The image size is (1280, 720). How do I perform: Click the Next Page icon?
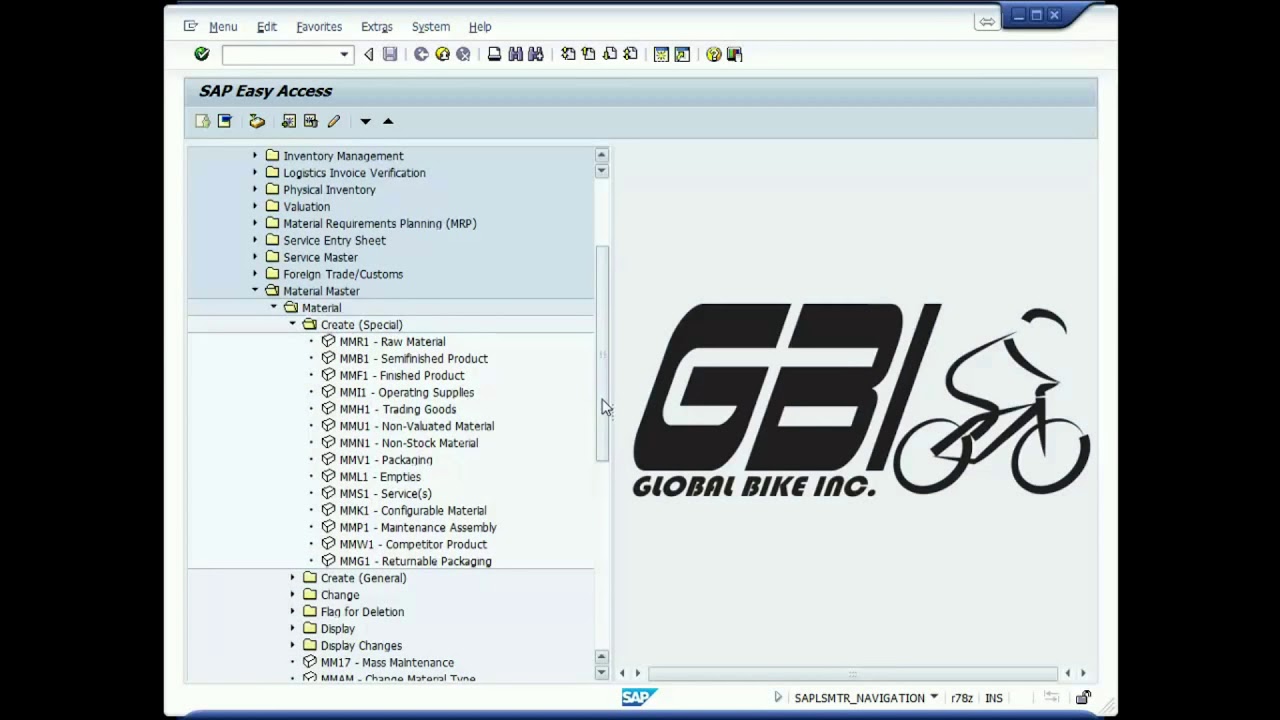click(609, 54)
